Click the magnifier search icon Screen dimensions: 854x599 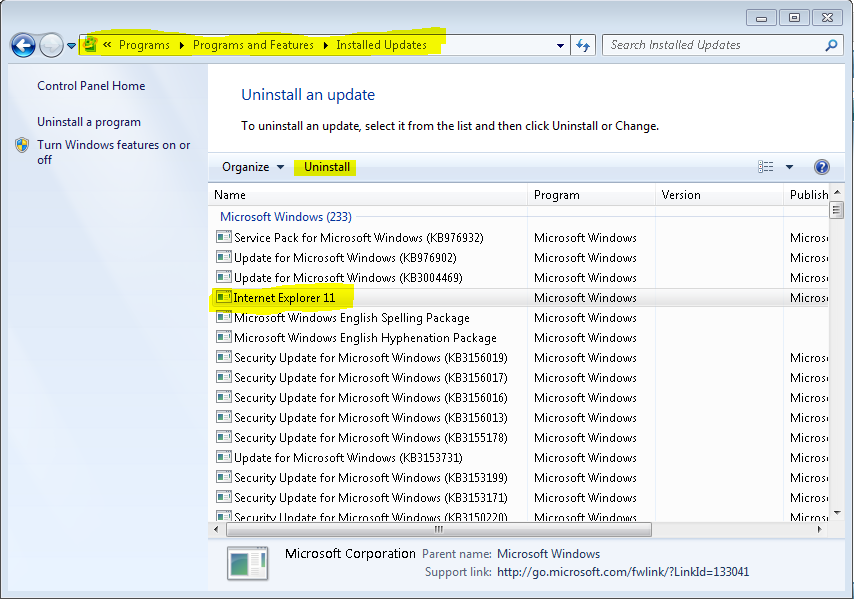pos(831,45)
